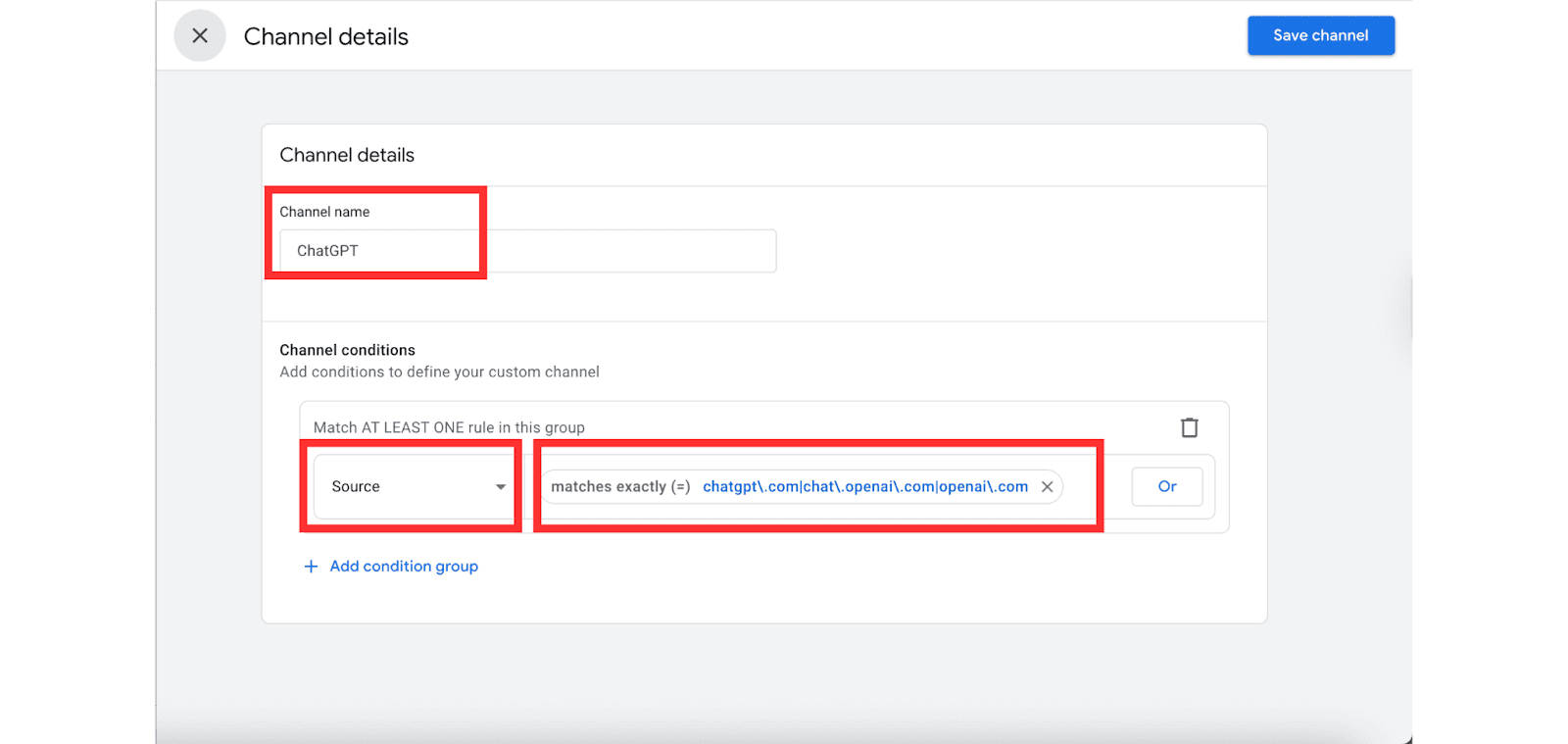Image resolution: width=1568 pixels, height=744 pixels.
Task: Delete the condition group with trash icon
Action: [x=1189, y=427]
